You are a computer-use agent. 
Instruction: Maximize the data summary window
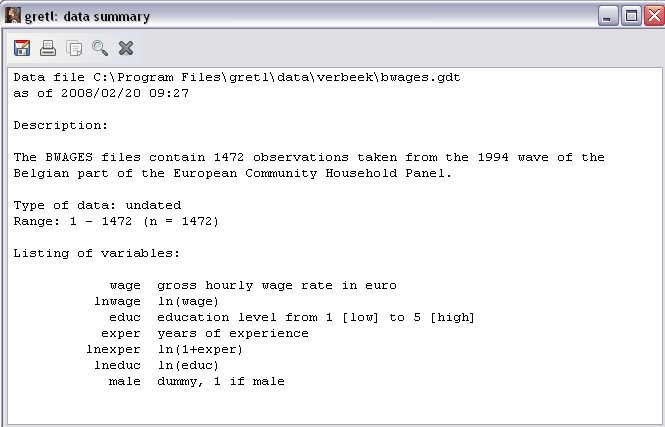pyautogui.click(x=631, y=16)
